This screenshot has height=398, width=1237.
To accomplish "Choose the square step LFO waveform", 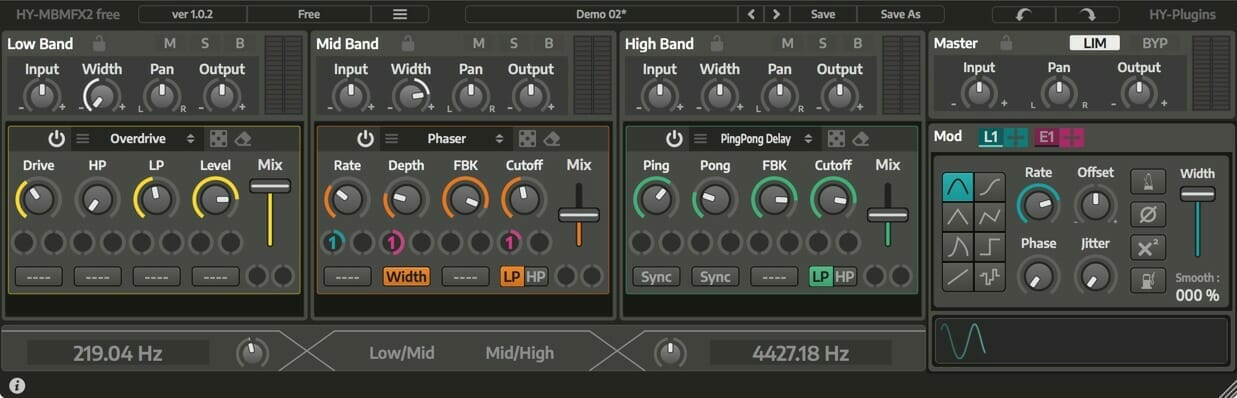I will 989,246.
